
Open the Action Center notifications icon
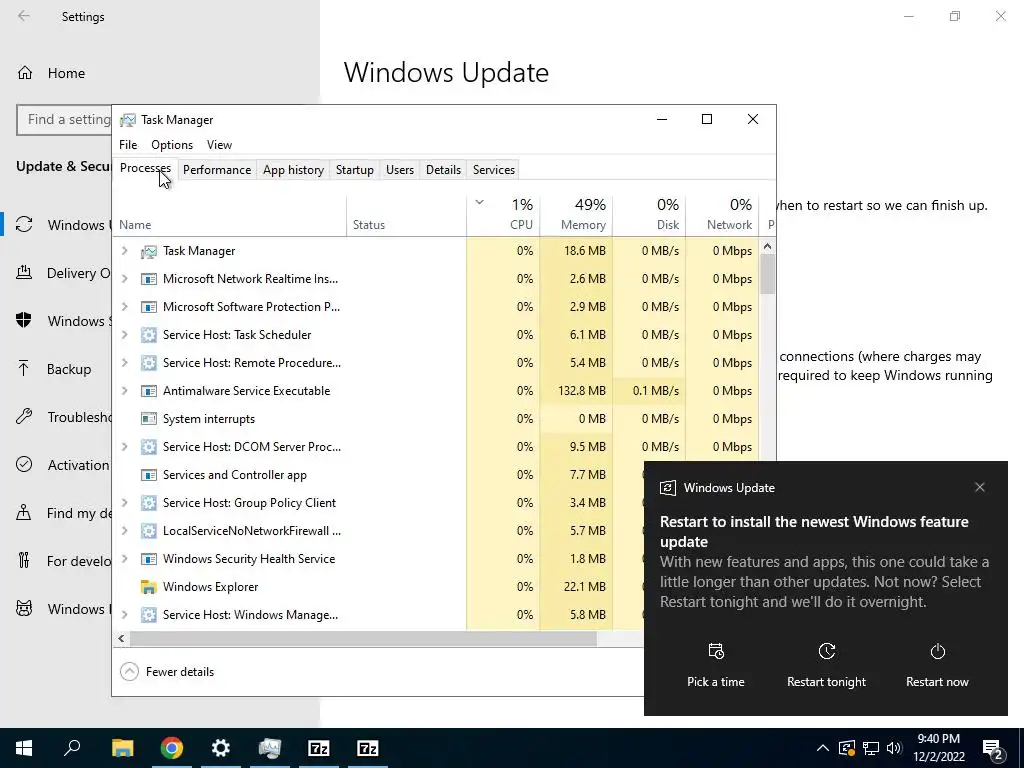pos(993,748)
